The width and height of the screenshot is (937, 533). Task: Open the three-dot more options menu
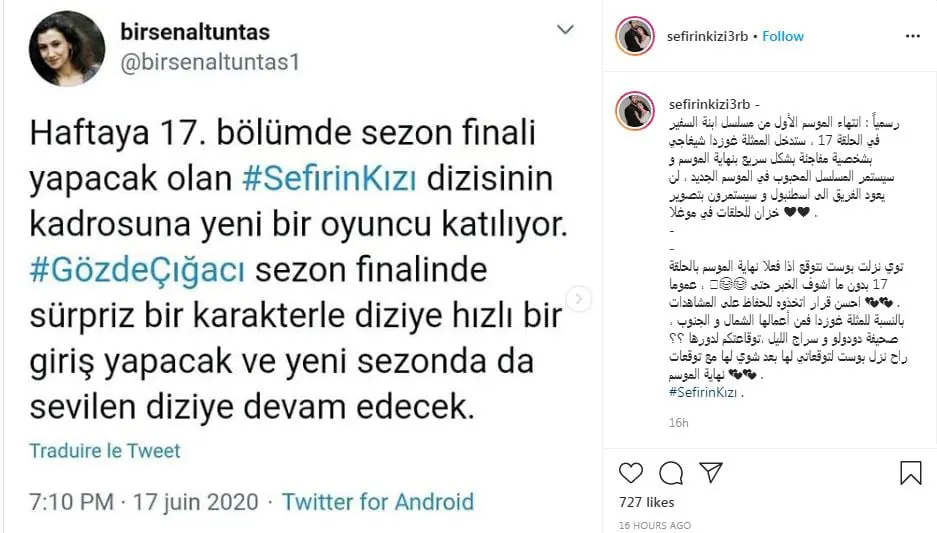coord(912,36)
